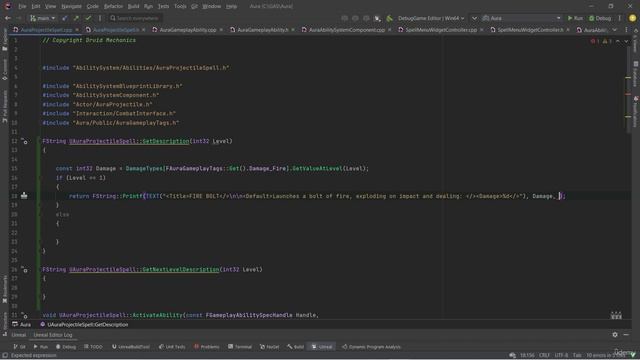640x360 pixels.
Task: Open the Window menu
Action: 211,6
